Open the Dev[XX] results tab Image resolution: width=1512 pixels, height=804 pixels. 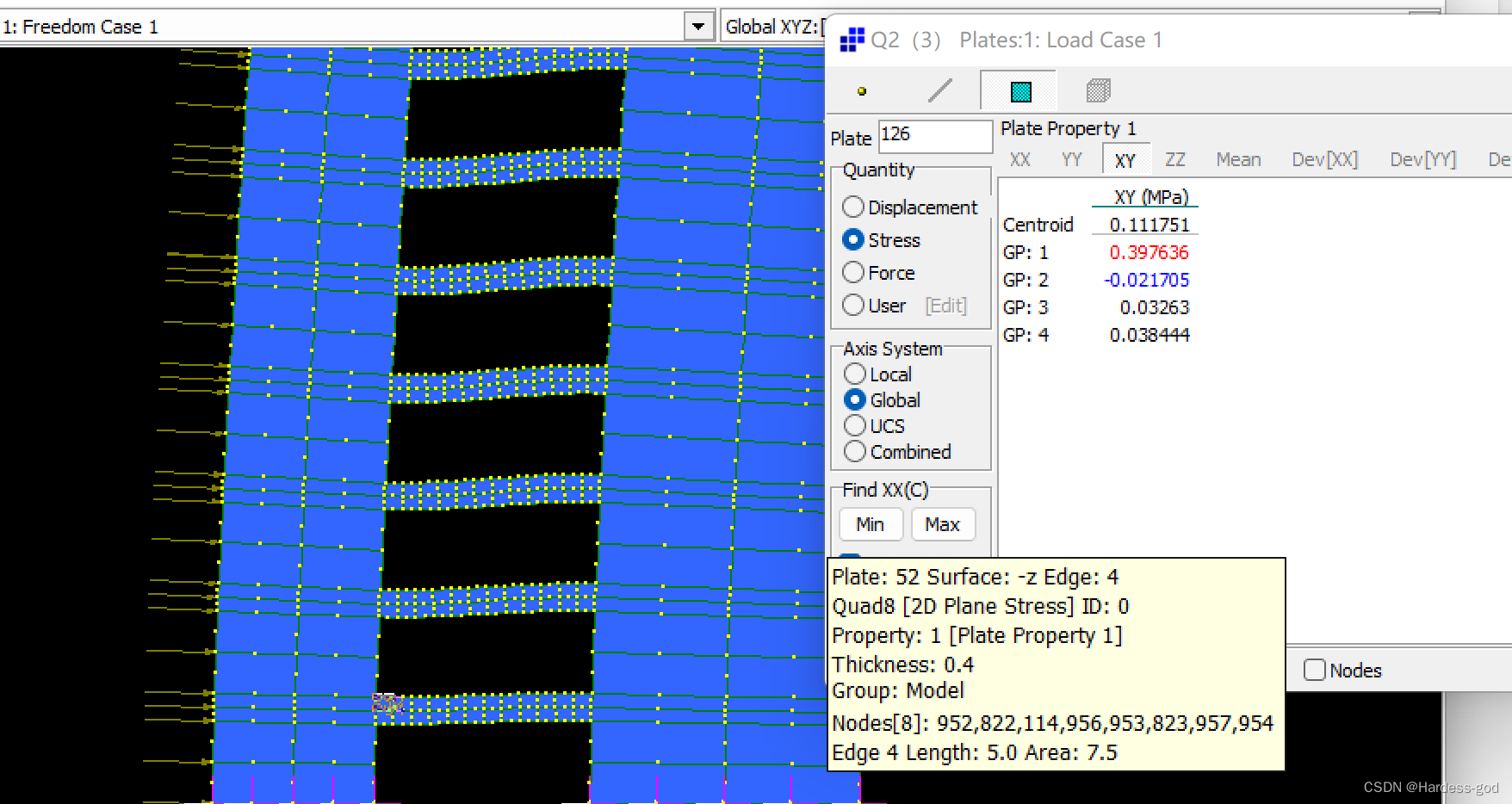tap(1325, 159)
